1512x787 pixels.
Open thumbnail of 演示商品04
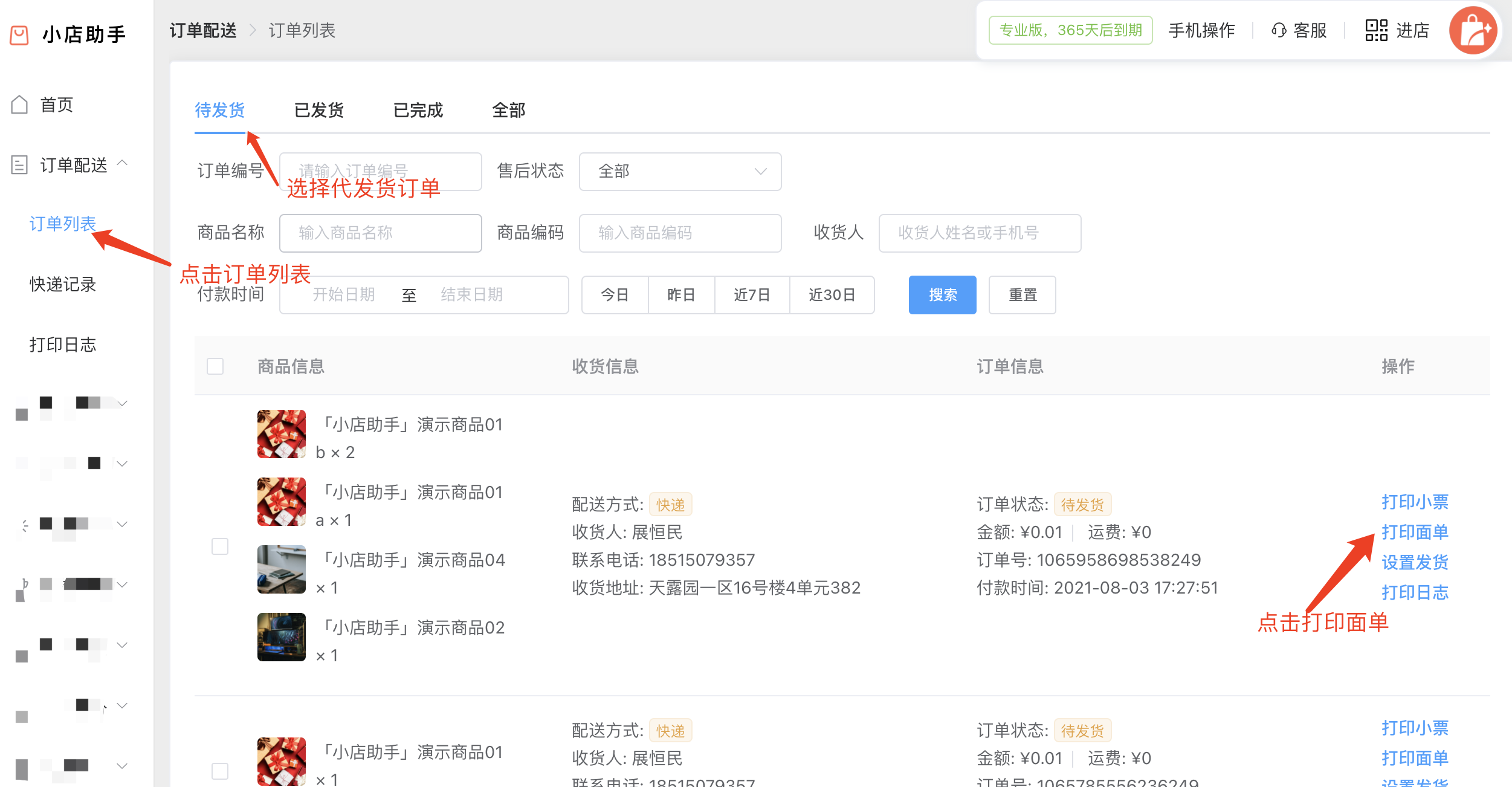coord(282,569)
